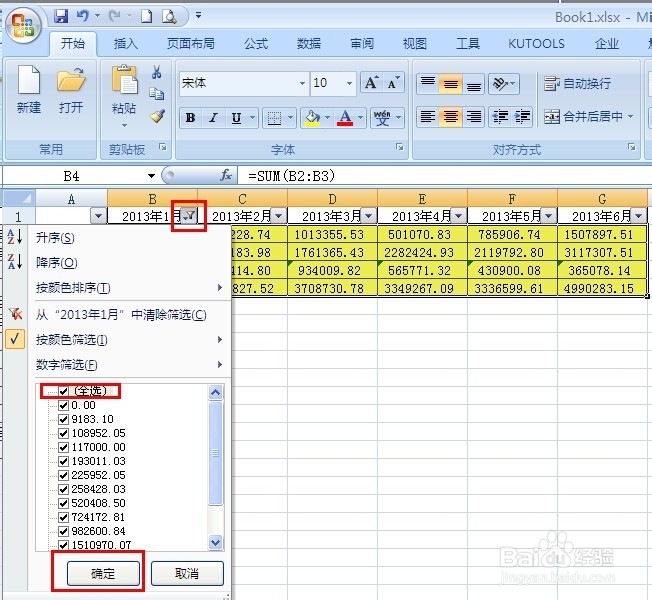The height and width of the screenshot is (600, 652).
Task: Uncheck the 0.00 filter value
Action: point(64,405)
